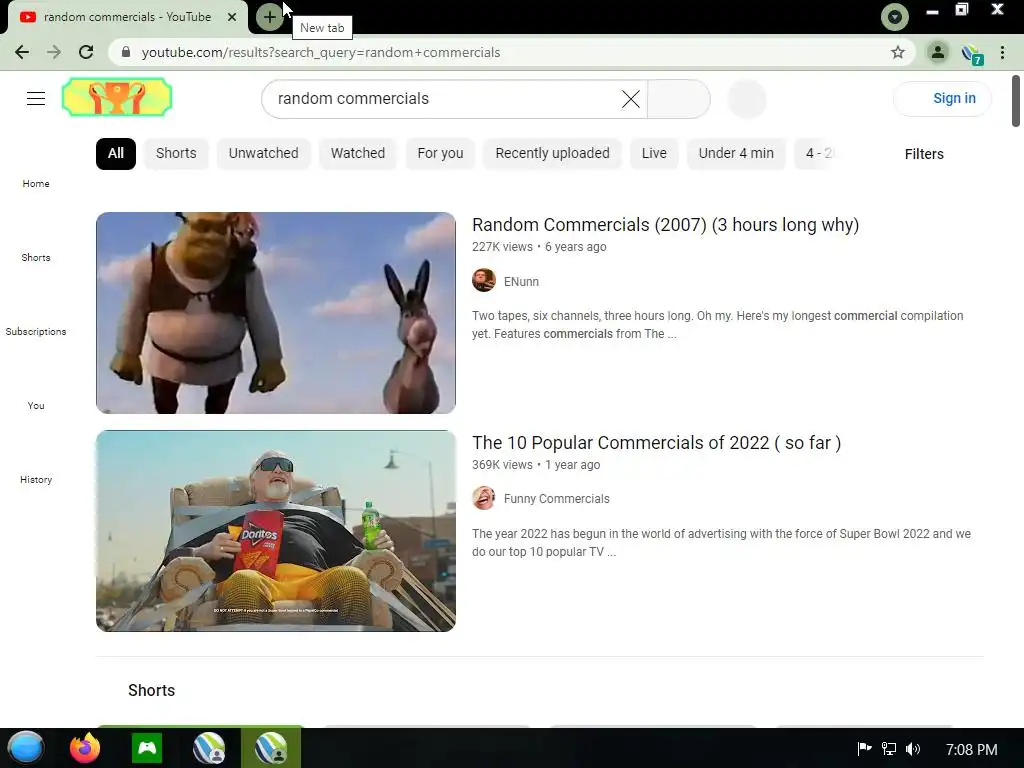Open The 10 Popular Commercials of 2022 title

pyautogui.click(x=656, y=443)
